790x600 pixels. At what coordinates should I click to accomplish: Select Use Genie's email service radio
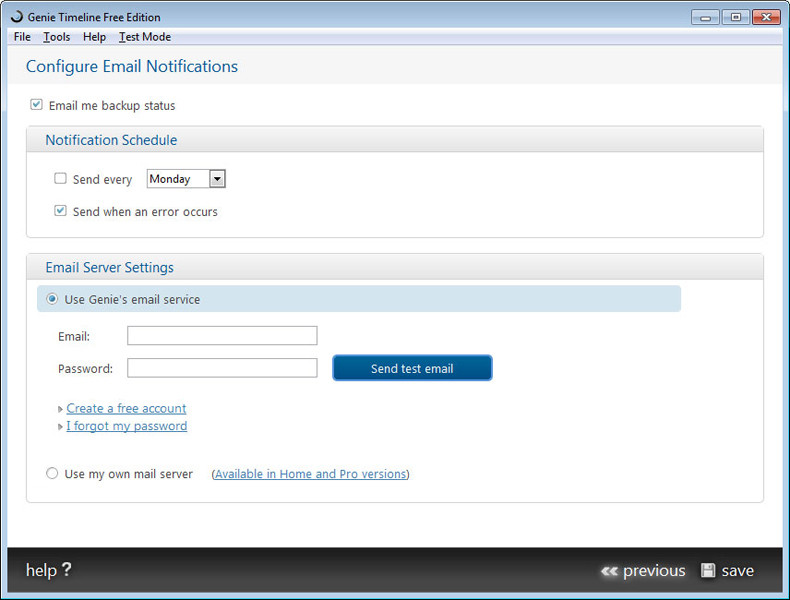(x=52, y=299)
